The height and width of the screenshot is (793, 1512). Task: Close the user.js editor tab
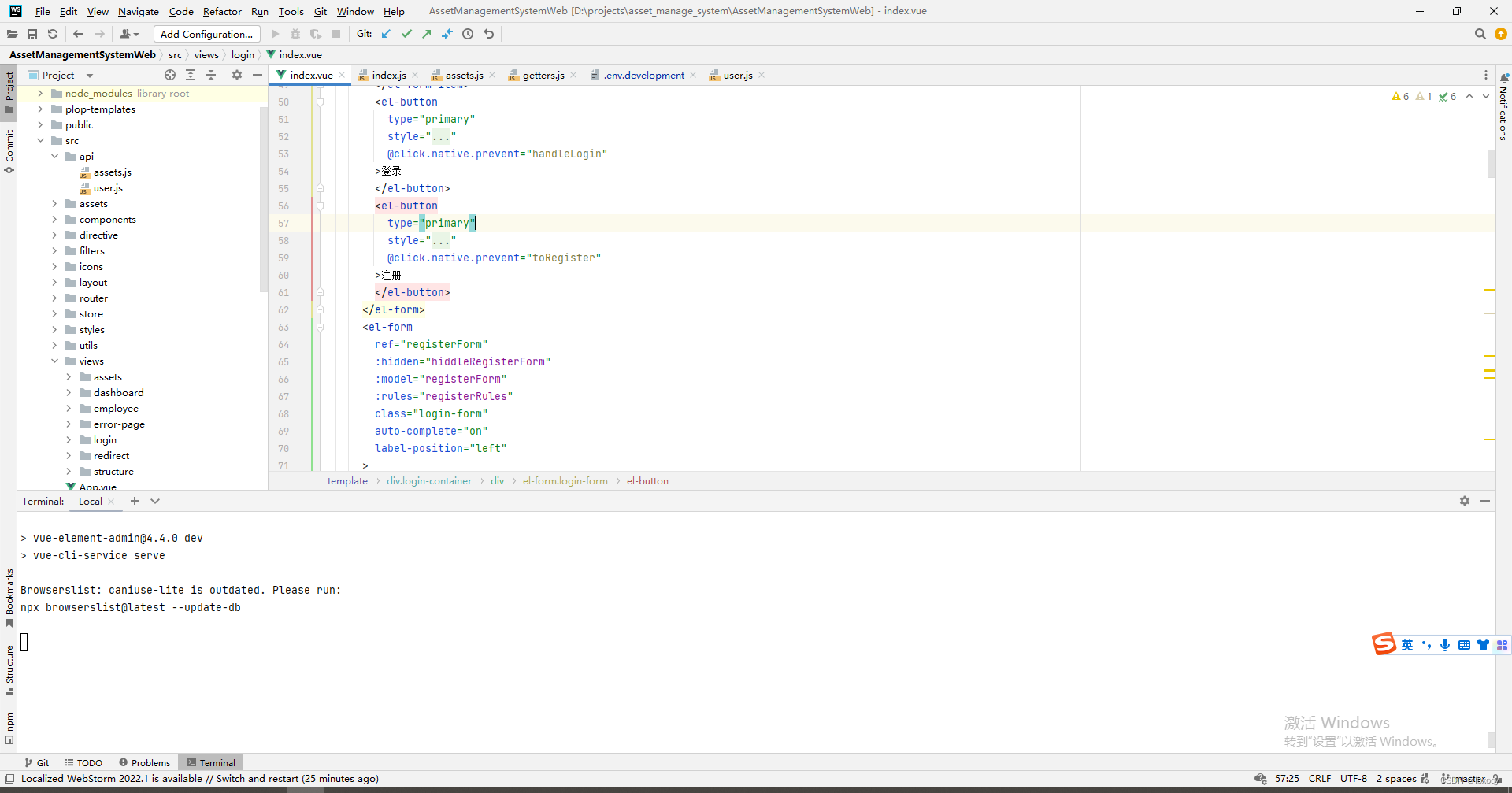click(762, 75)
